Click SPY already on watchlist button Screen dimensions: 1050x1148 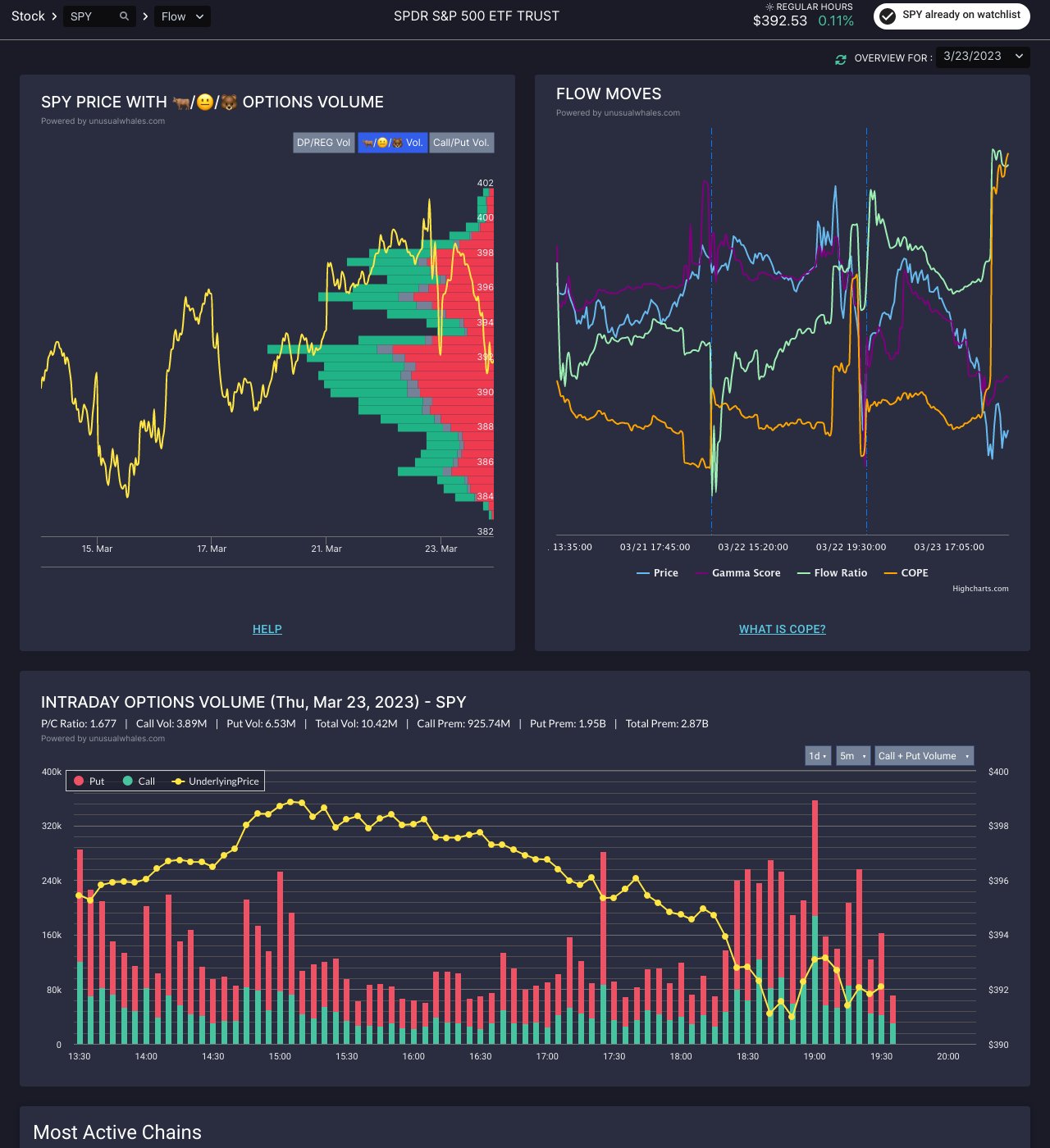(952, 16)
